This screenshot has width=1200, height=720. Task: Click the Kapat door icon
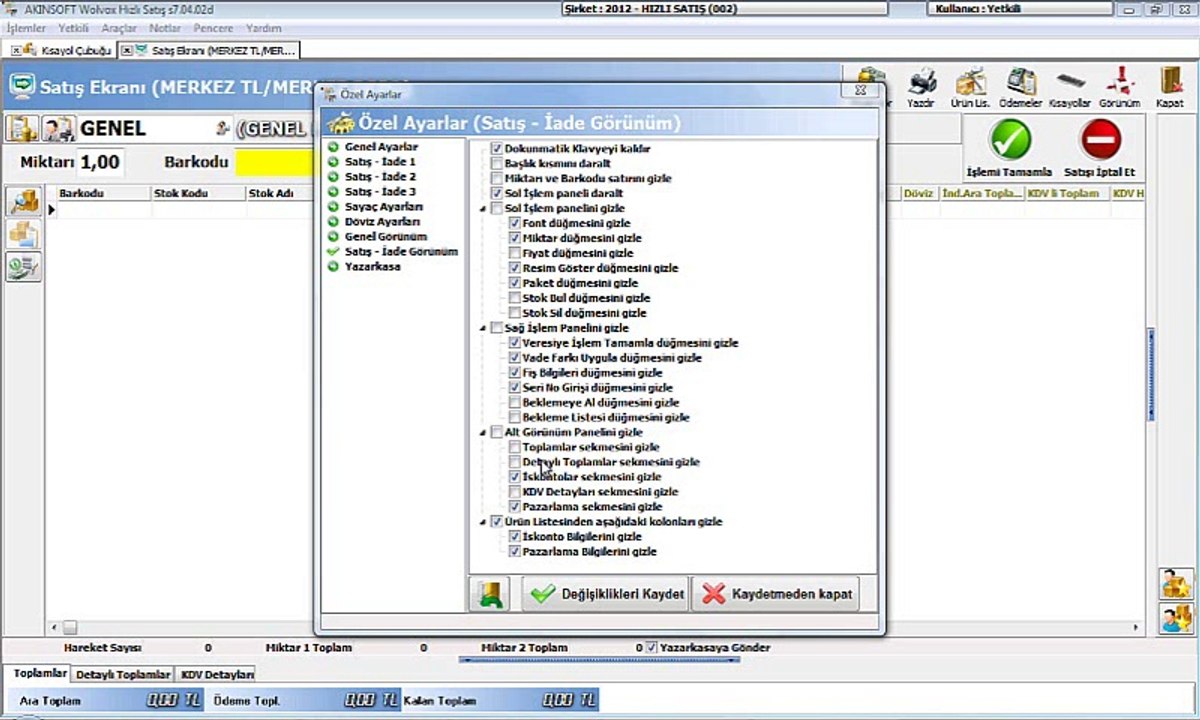(1169, 87)
